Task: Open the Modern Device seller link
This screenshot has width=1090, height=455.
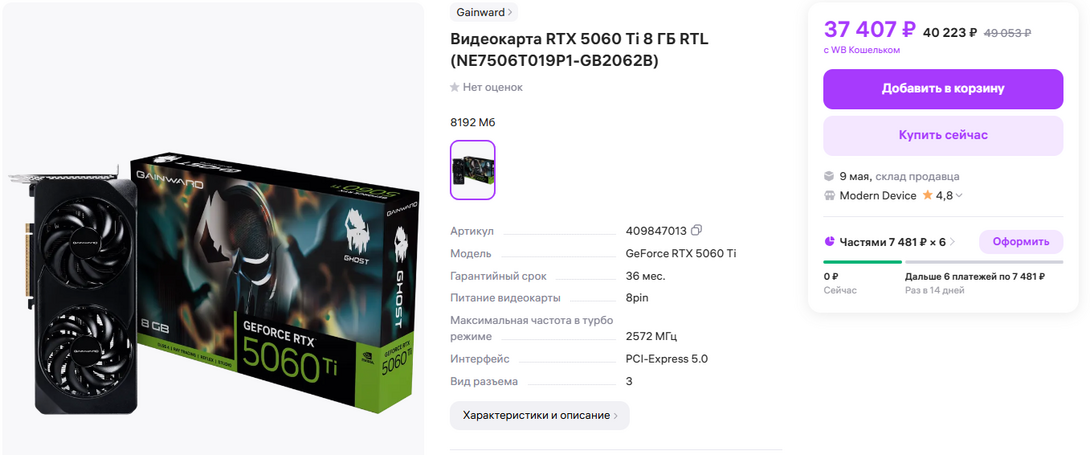Action: click(878, 196)
